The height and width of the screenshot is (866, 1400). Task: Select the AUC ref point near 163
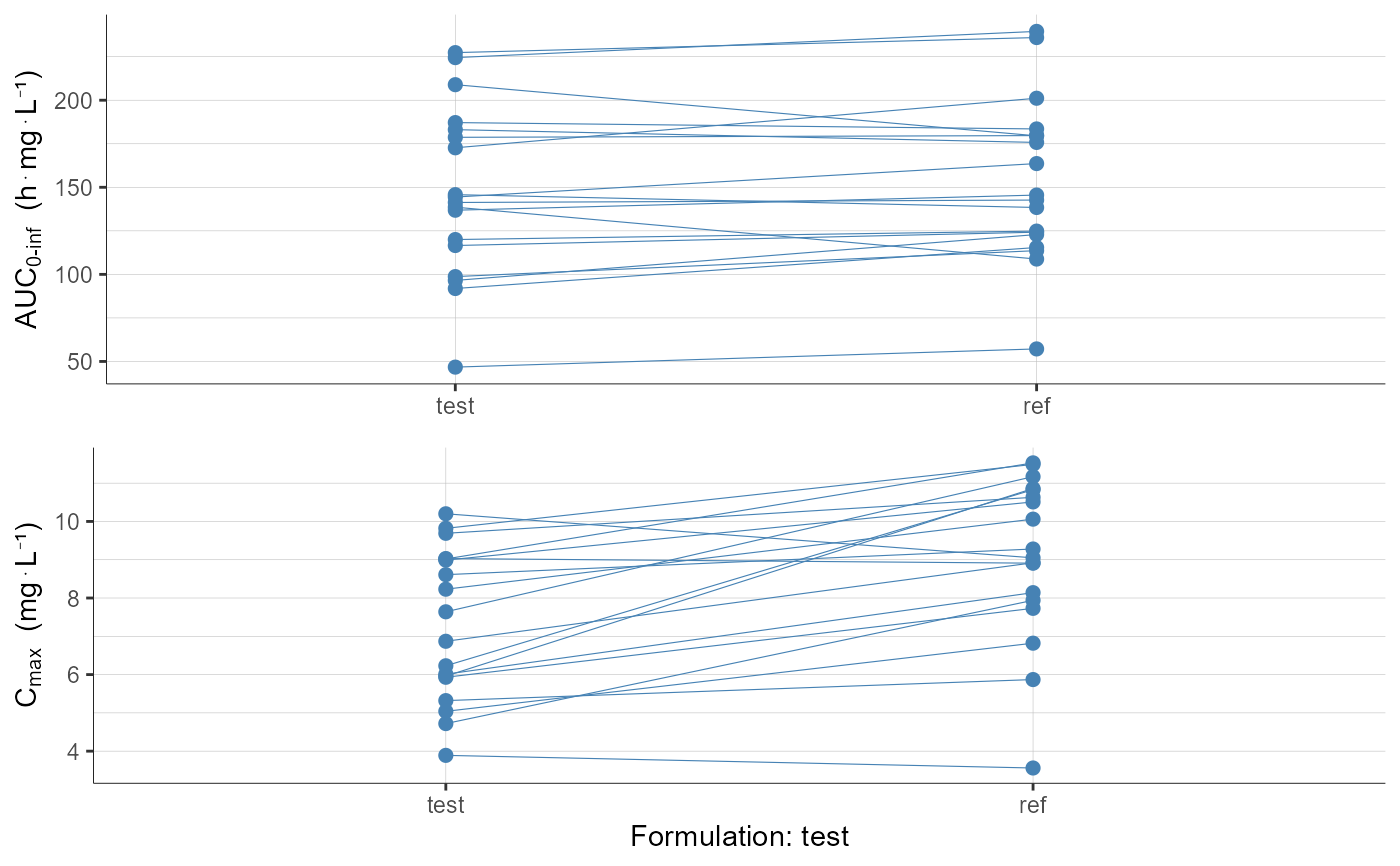(x=1036, y=163)
